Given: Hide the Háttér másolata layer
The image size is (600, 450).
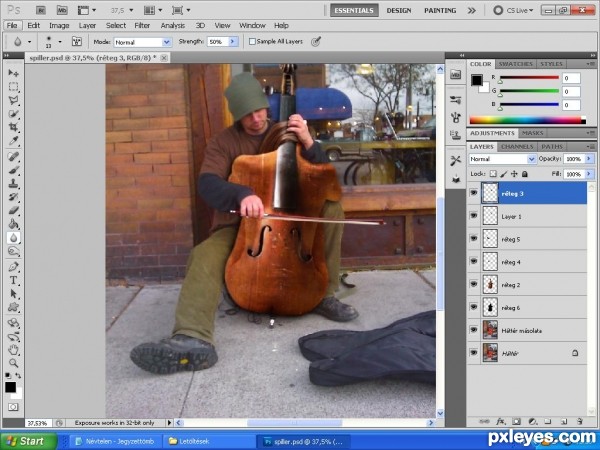Looking at the screenshot, I should [x=474, y=330].
